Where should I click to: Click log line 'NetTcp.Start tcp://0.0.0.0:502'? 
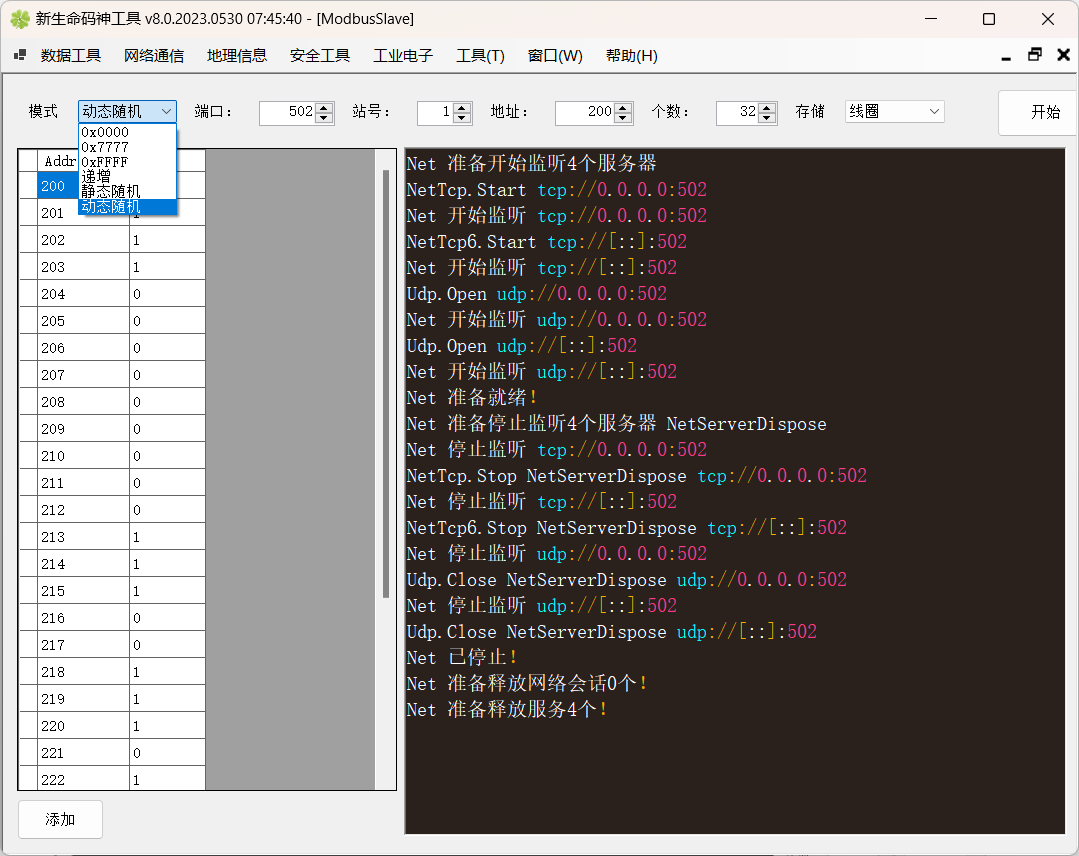click(x=557, y=189)
